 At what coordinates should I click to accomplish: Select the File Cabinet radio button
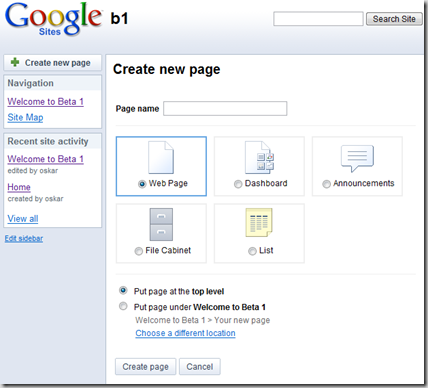click(x=138, y=251)
